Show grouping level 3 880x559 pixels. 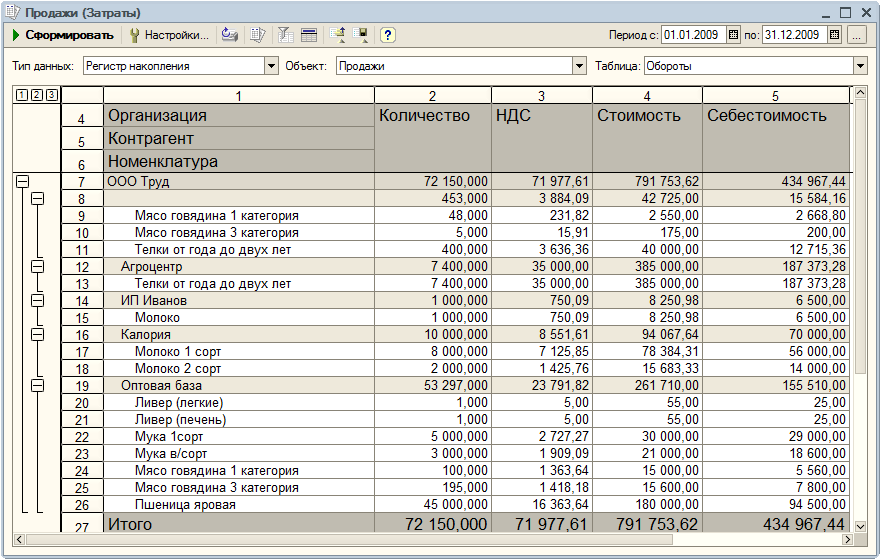[52, 95]
